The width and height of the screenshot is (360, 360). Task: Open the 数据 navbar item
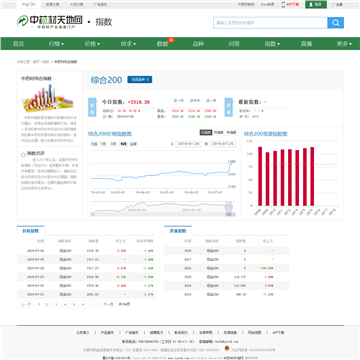pos(162,44)
